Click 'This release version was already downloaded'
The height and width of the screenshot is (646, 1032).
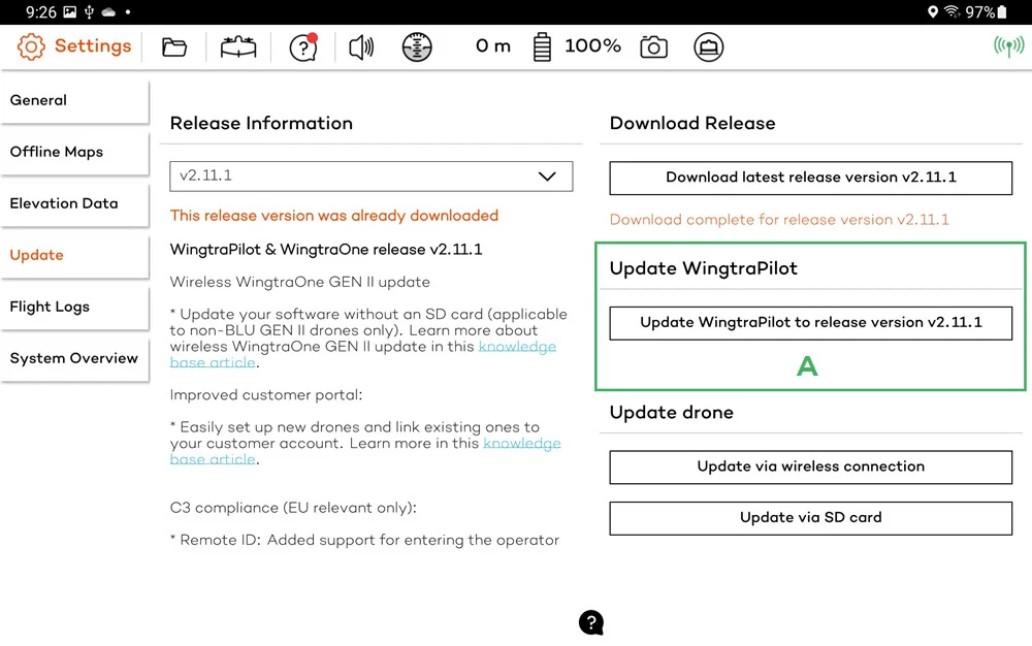point(334,216)
